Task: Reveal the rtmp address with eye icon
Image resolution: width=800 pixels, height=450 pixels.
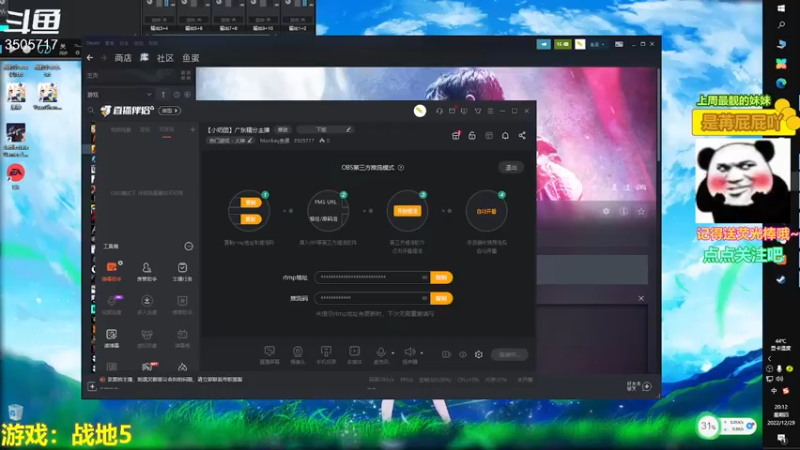Action: (x=424, y=278)
